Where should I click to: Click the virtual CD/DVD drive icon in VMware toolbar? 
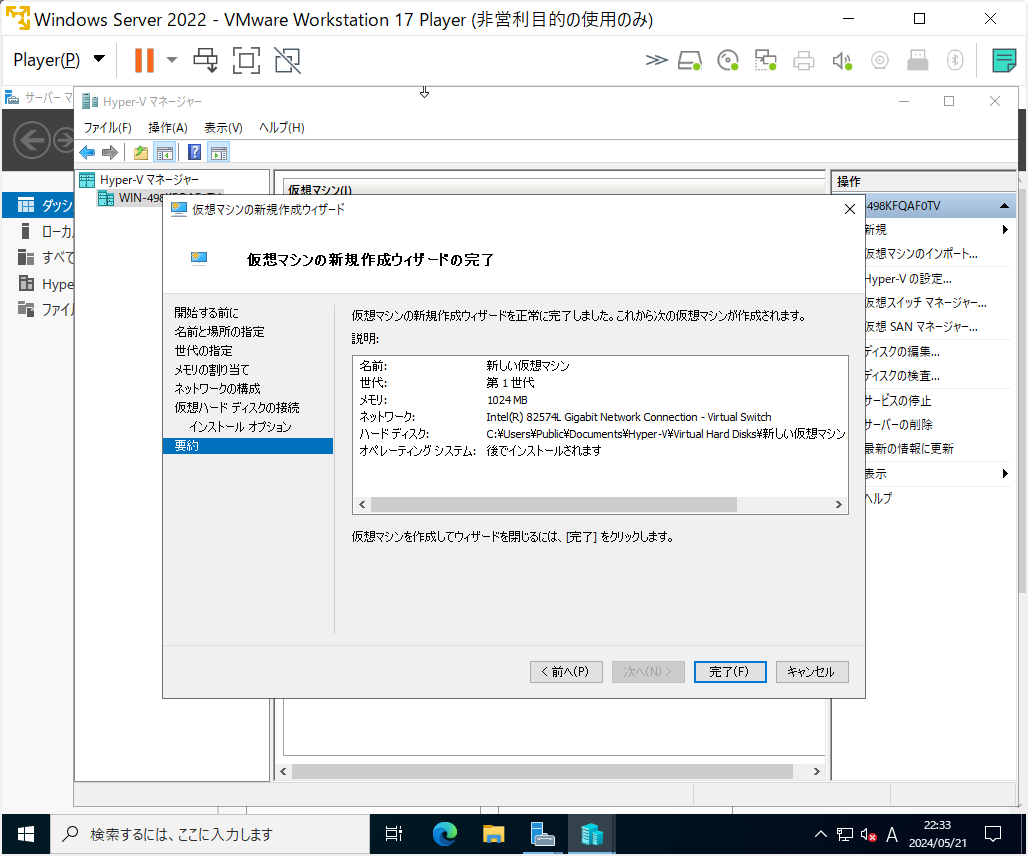click(727, 60)
